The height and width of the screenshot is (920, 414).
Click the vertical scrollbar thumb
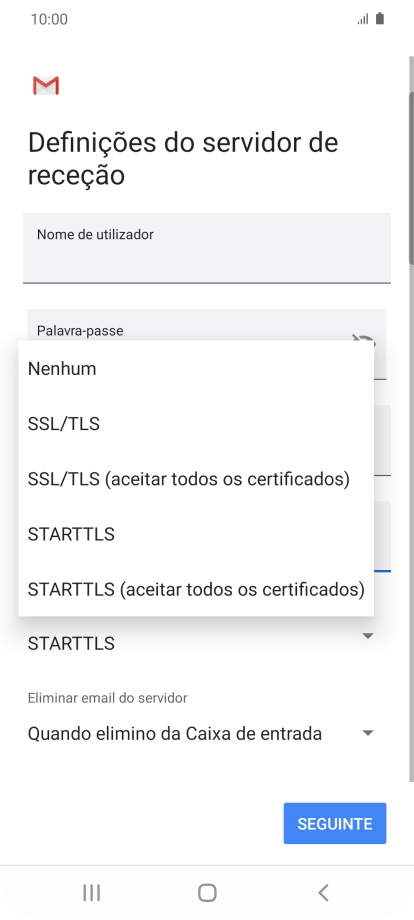click(x=411, y=179)
